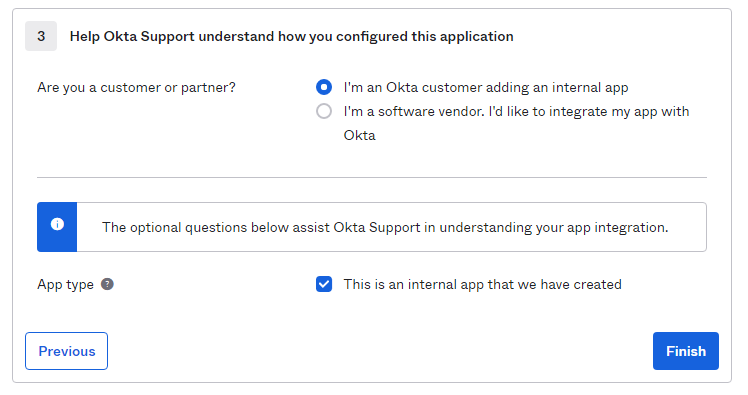Click the "This is an internal app" label text

click(482, 284)
